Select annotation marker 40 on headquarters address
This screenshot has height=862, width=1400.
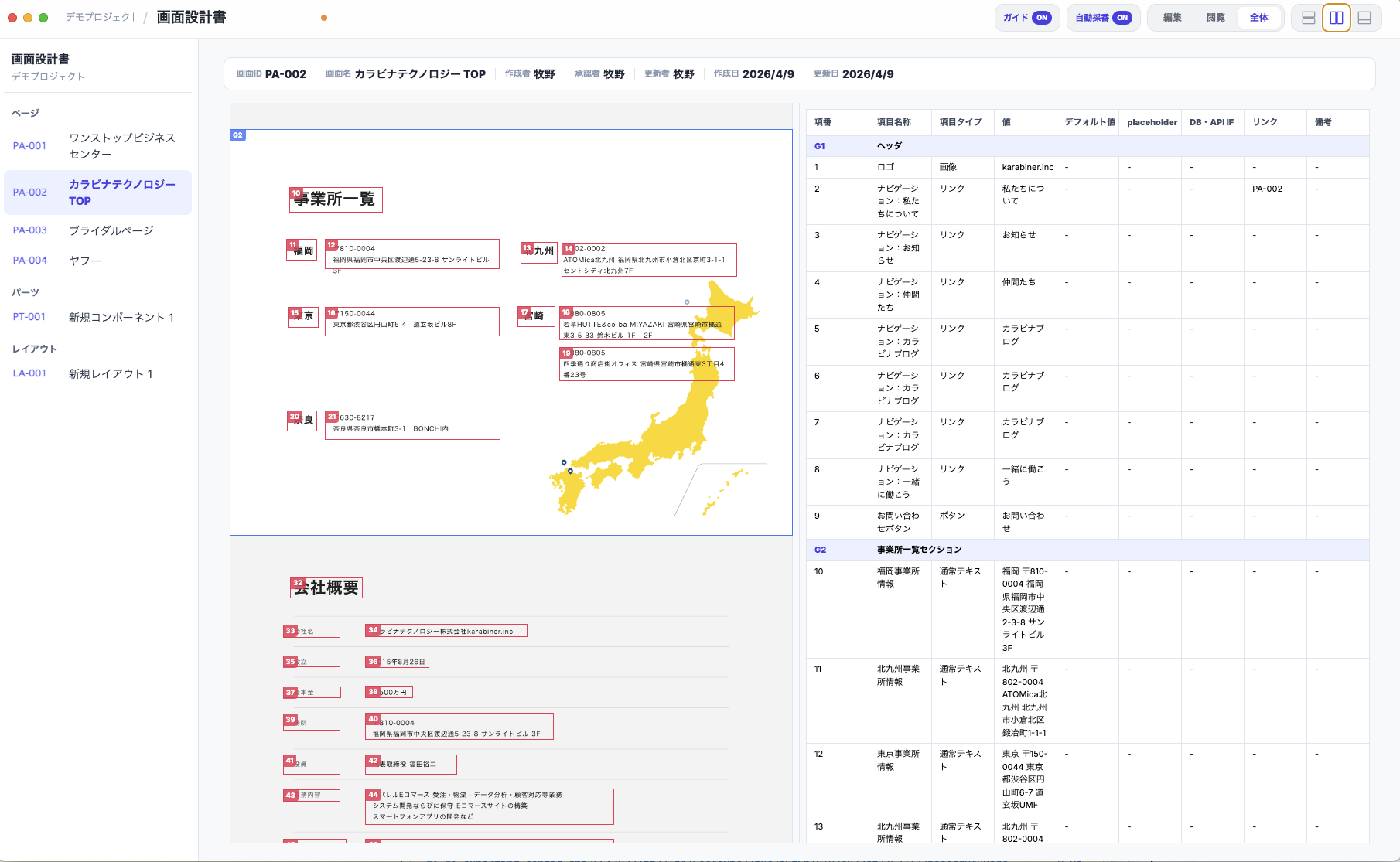[373, 719]
